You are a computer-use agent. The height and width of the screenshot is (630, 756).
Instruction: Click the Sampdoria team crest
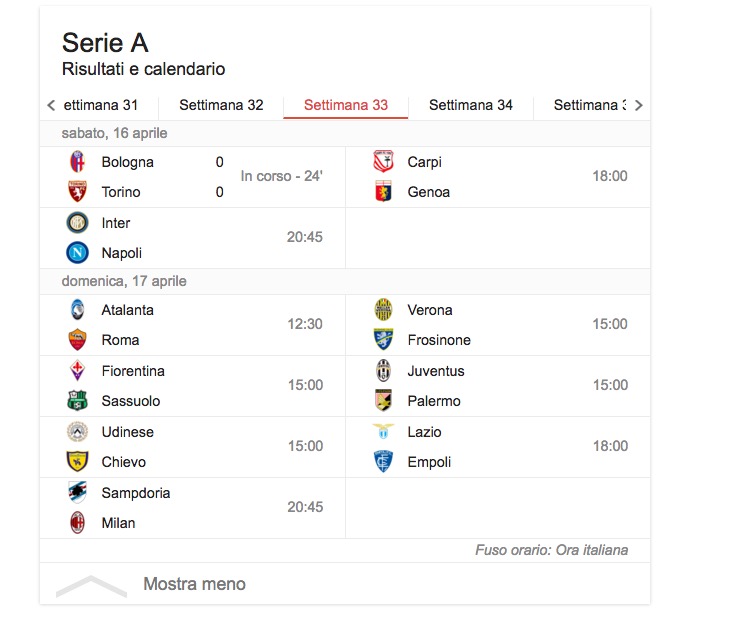pyautogui.click(x=77, y=493)
